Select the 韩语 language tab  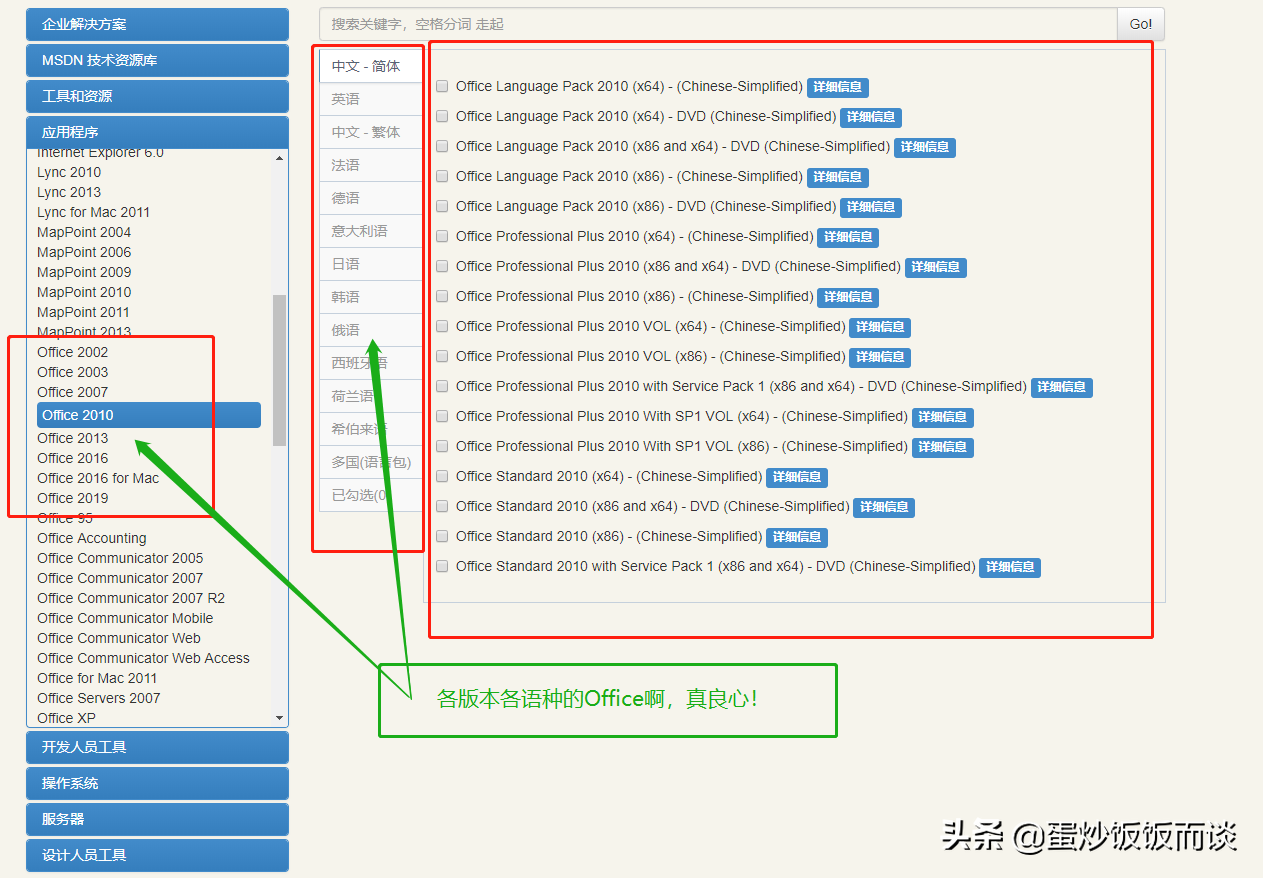tap(370, 297)
